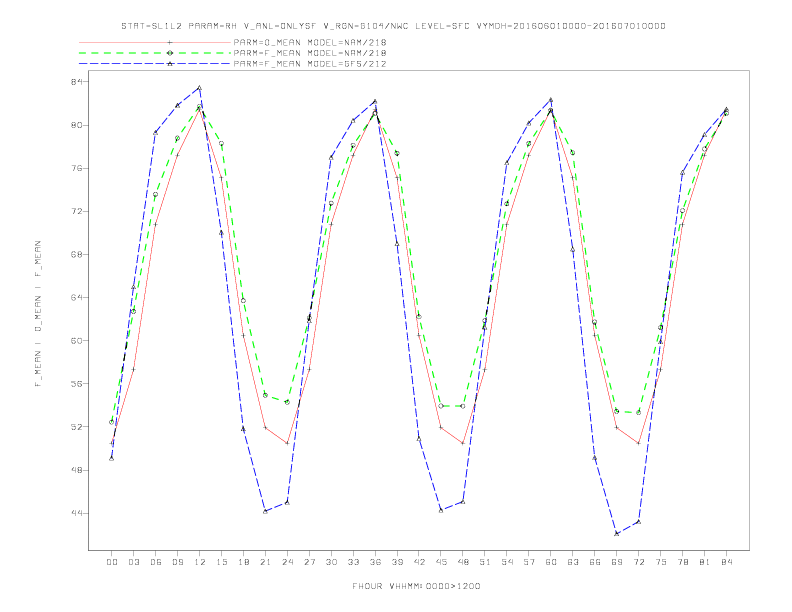Click x-axis tick label 75
Screen dimensions: 792x612
point(661,562)
